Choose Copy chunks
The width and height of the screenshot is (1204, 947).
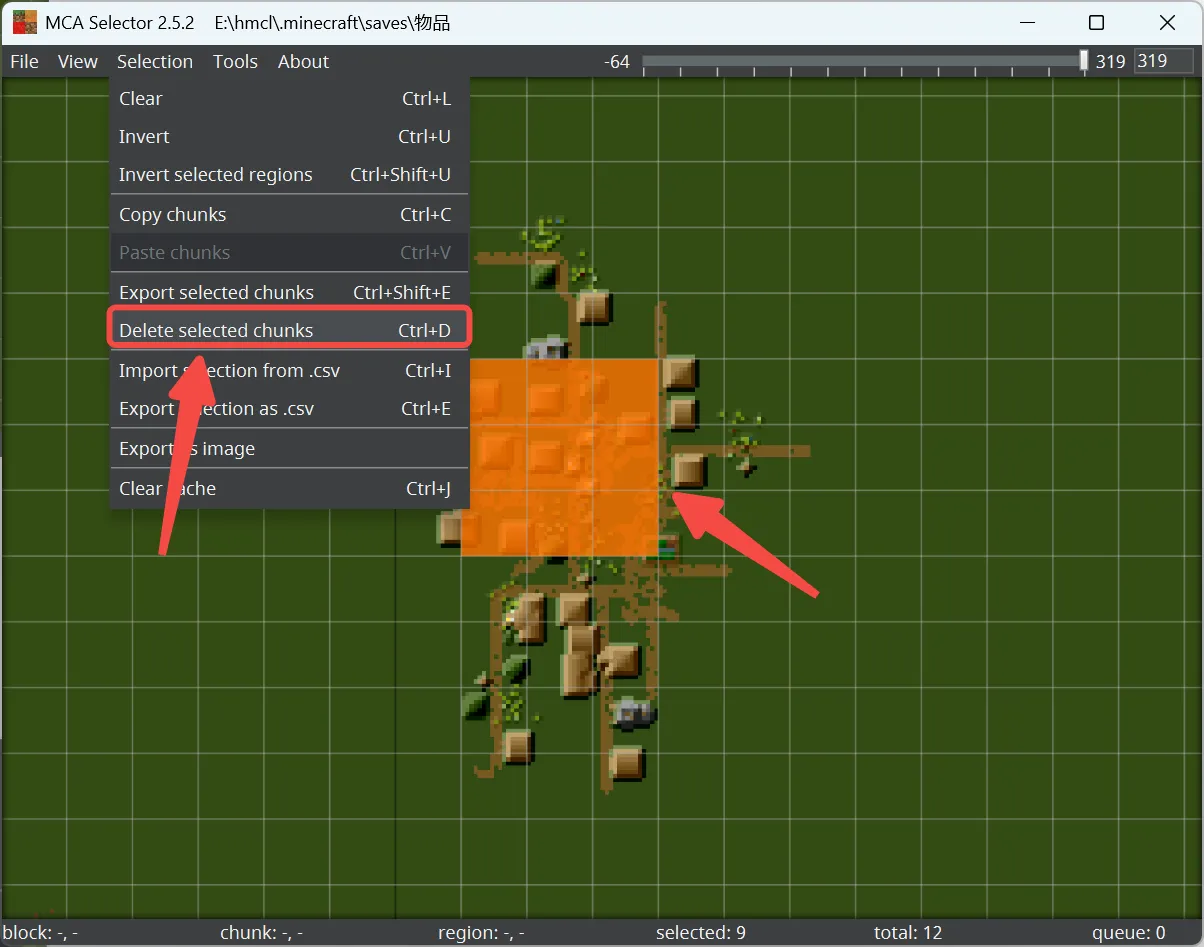(x=289, y=214)
